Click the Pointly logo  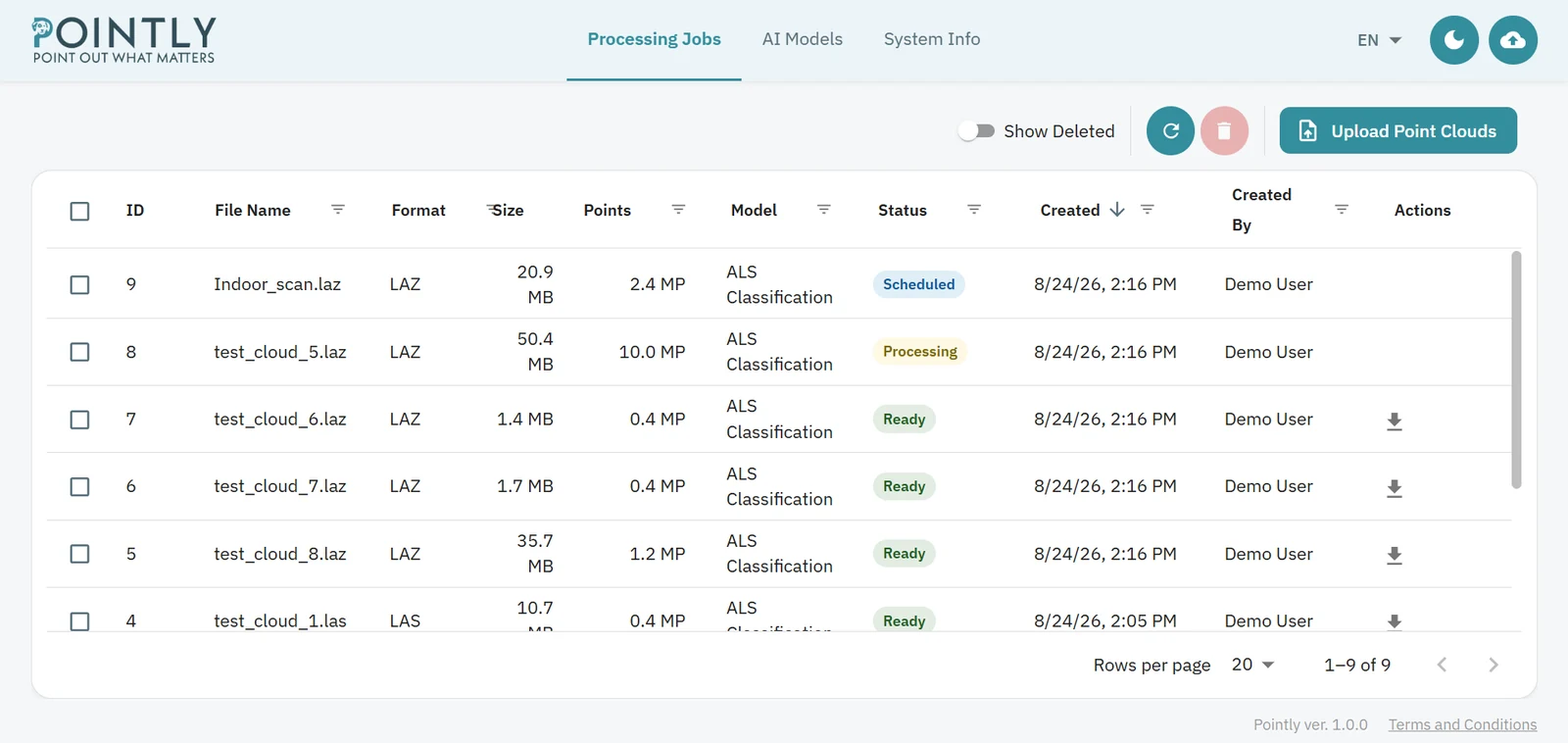click(123, 40)
